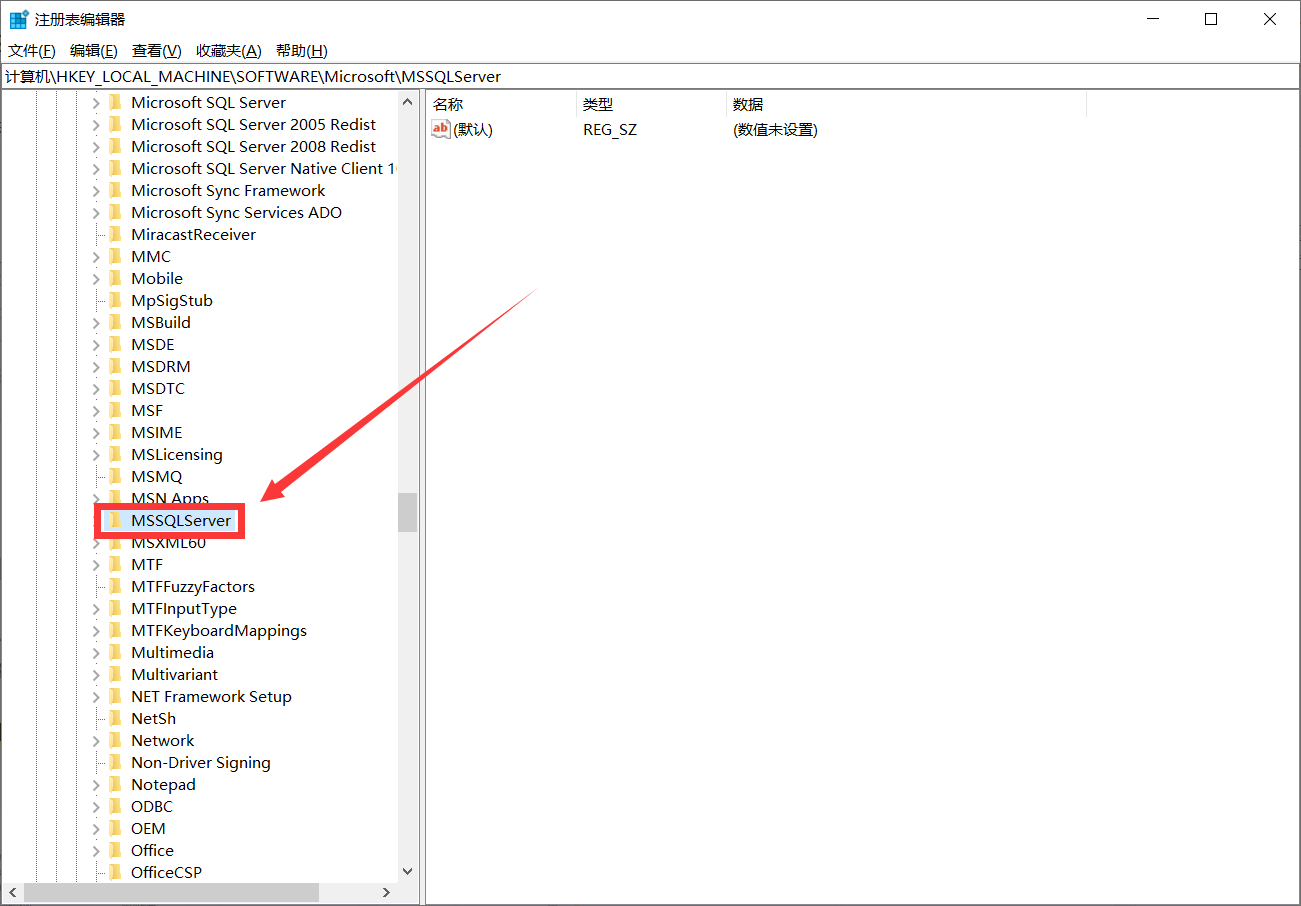Click the (默认) string value icon
Viewport: 1301px width, 906px height.
point(441,129)
